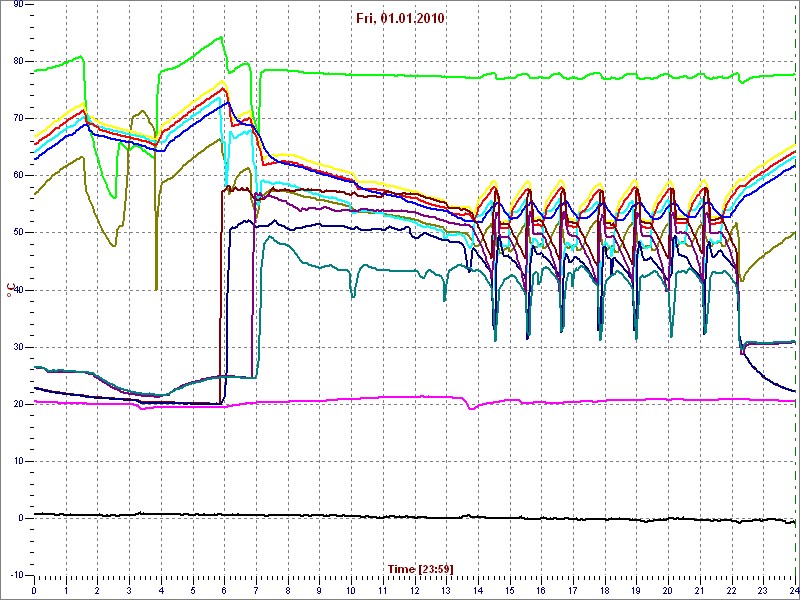The height and width of the screenshot is (600, 800).
Task: Select the 0 label on the temperature axis
Action: pos(20,518)
